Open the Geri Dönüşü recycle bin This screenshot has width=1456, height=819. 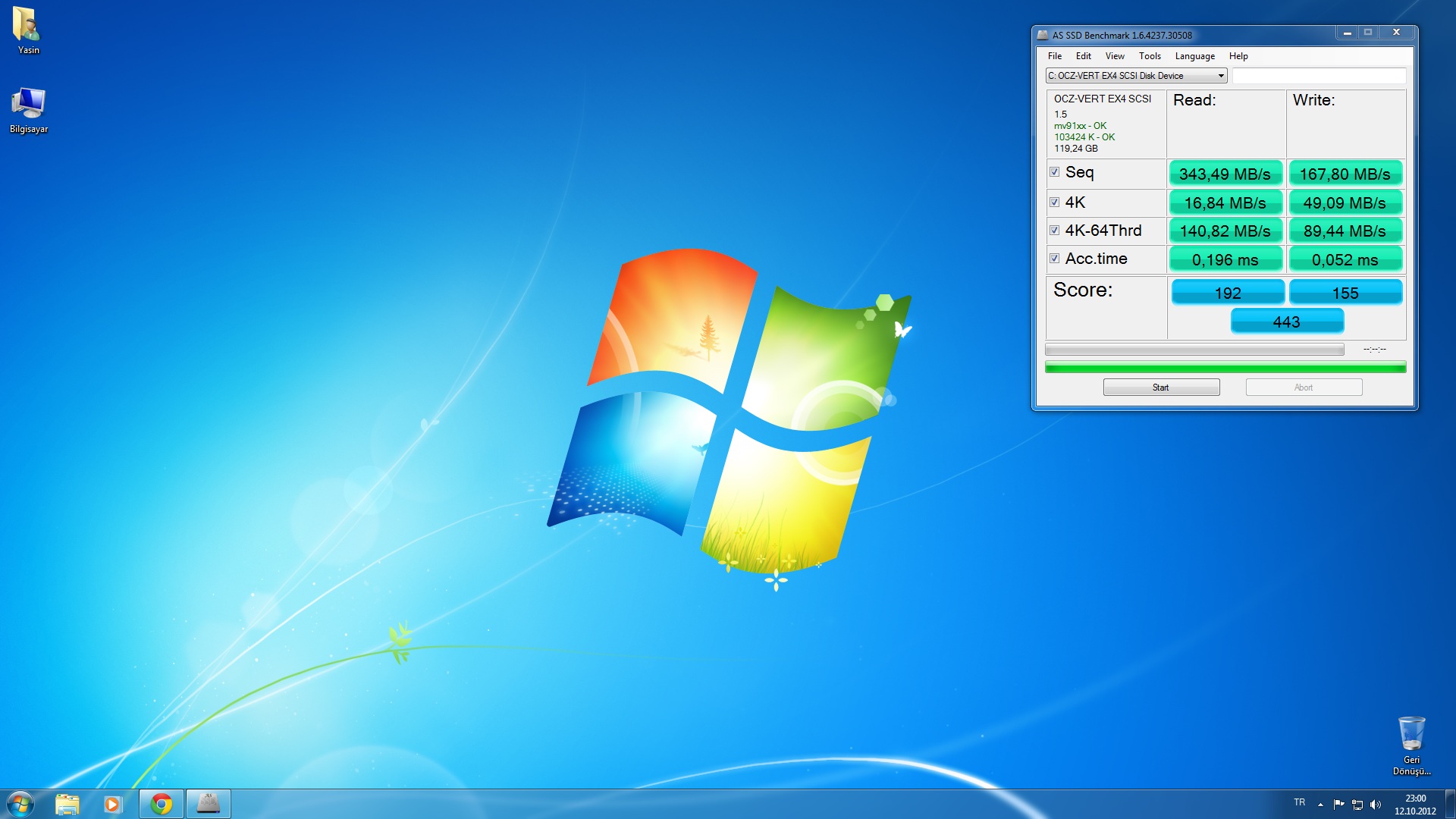(x=1411, y=745)
